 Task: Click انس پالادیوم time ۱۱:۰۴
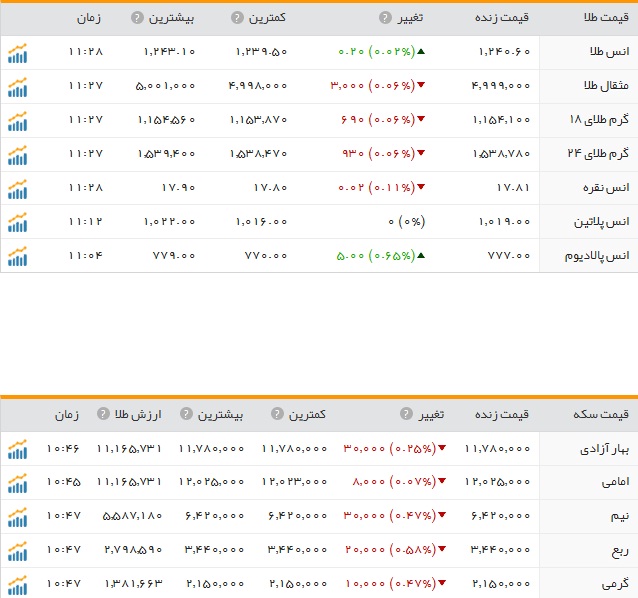click(x=85, y=256)
